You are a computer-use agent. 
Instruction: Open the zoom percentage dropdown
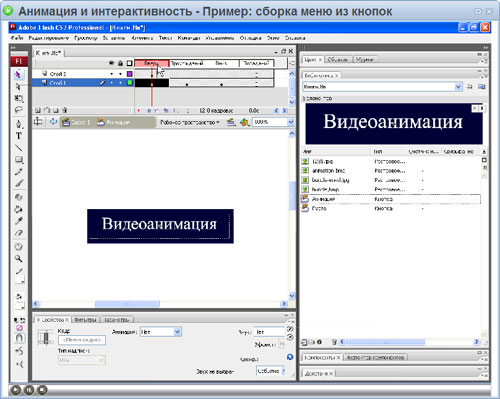pyautogui.click(x=291, y=122)
